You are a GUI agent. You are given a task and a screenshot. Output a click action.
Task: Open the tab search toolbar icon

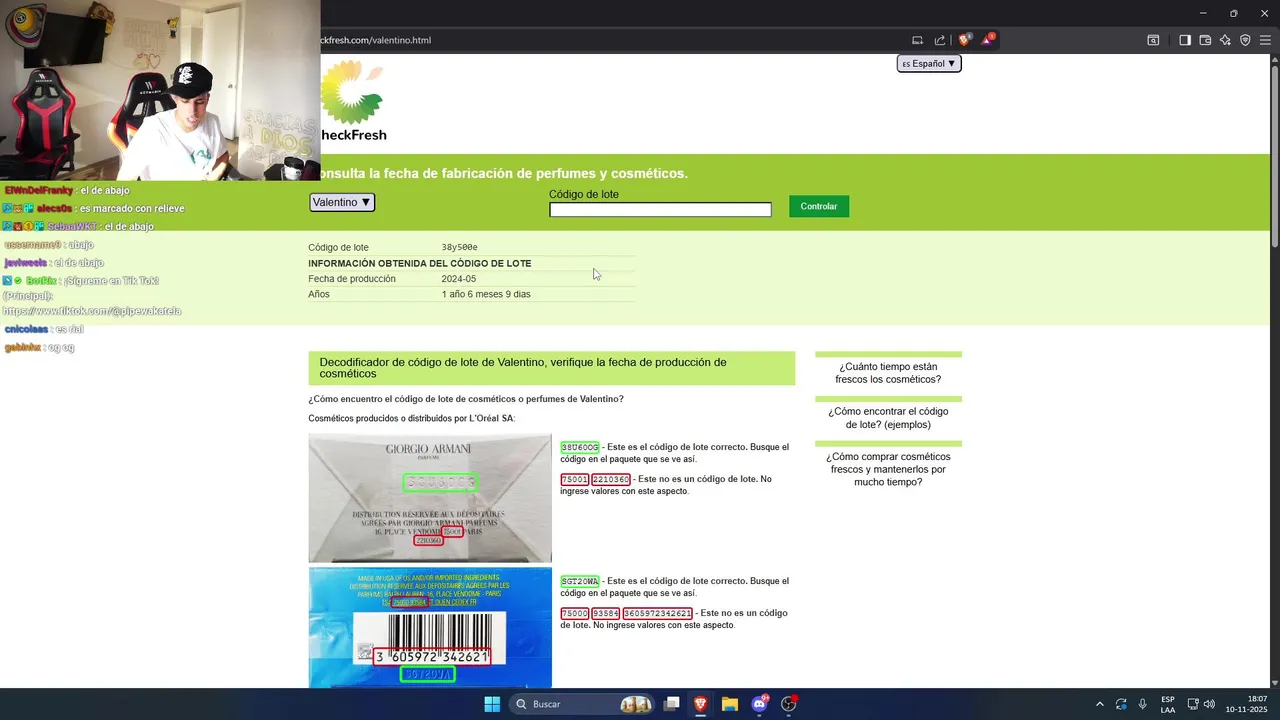tap(1153, 40)
